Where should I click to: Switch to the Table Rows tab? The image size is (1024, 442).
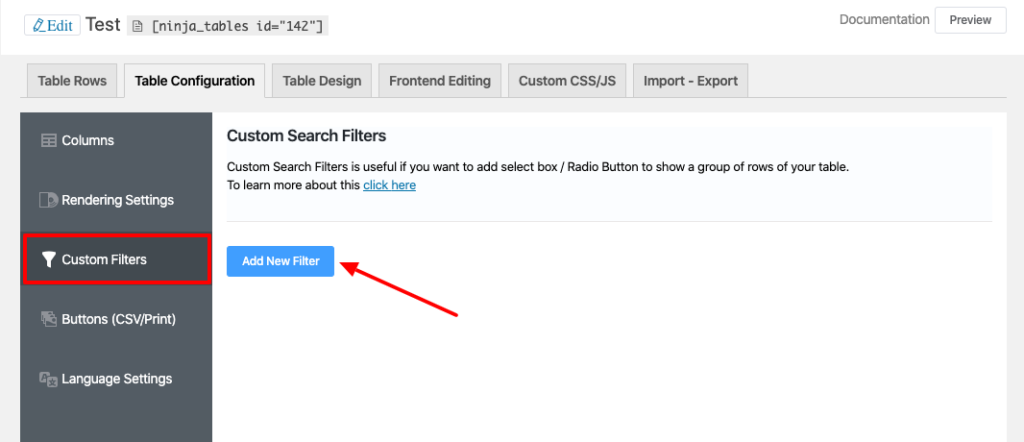[x=72, y=81]
